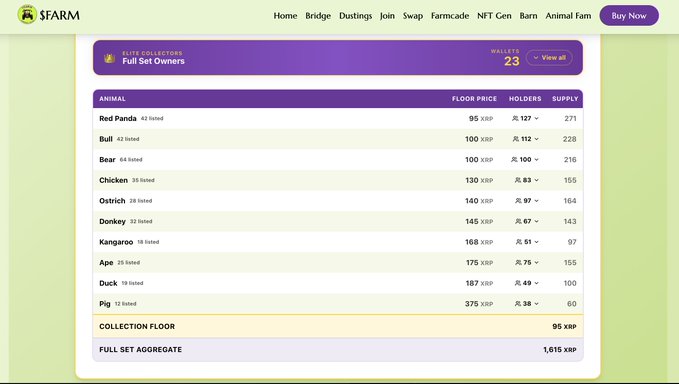Click the 12 listed label for Pig
Image resolution: width=679 pixels, height=384 pixels.
(x=125, y=303)
